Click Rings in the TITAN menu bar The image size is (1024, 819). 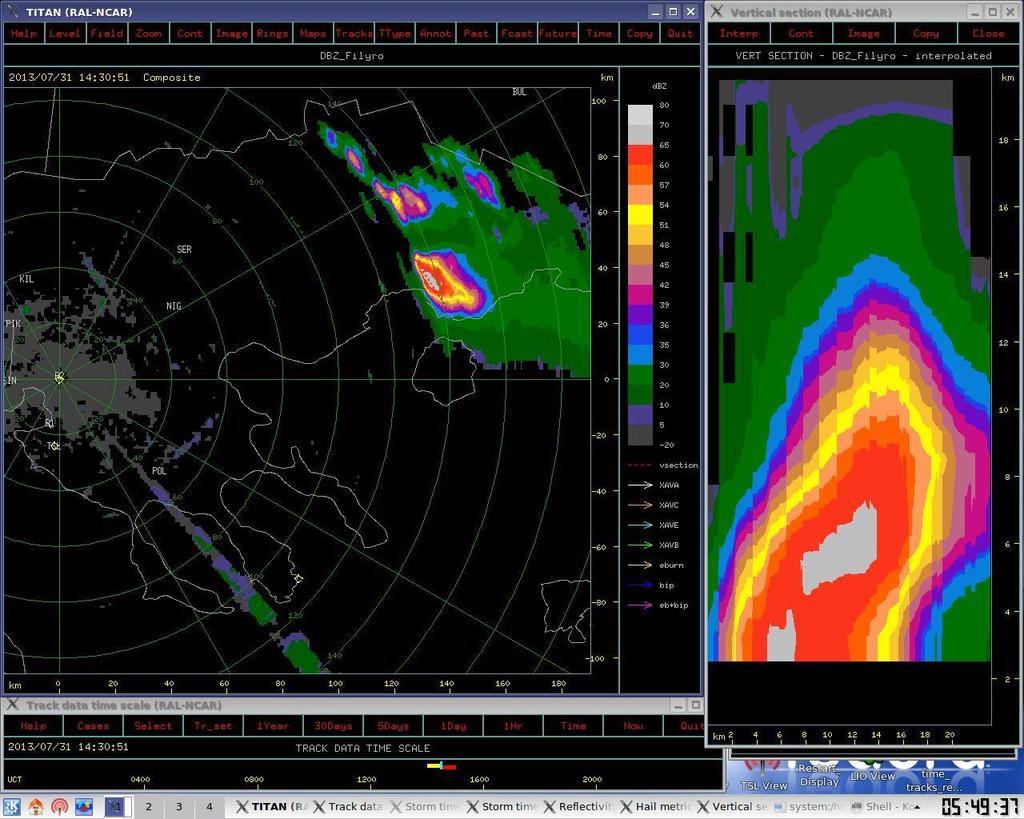click(272, 33)
